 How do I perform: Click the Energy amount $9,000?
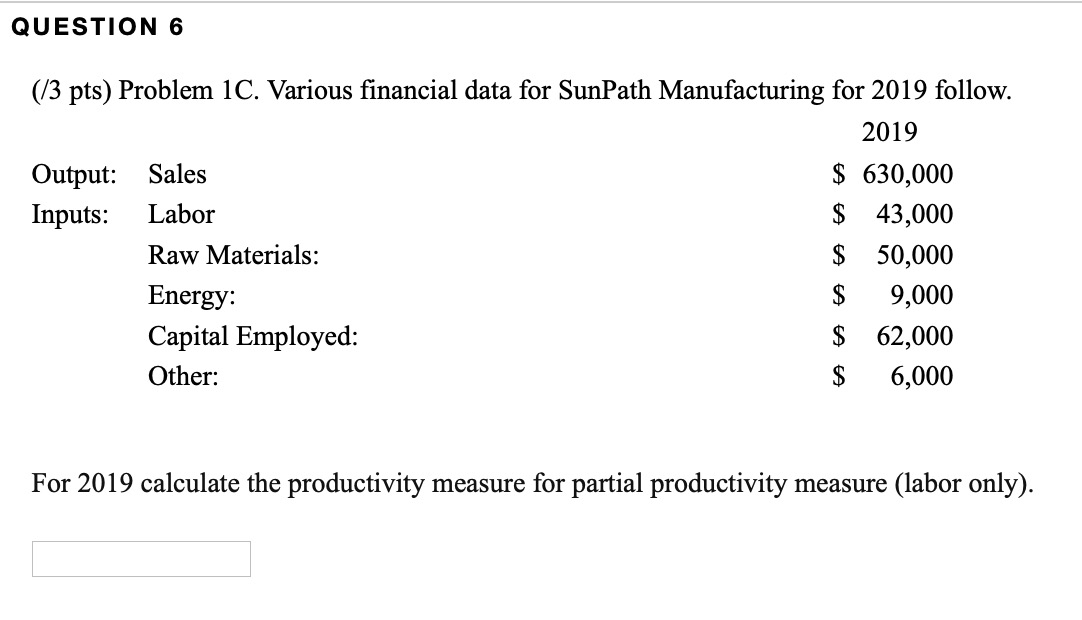click(x=905, y=295)
